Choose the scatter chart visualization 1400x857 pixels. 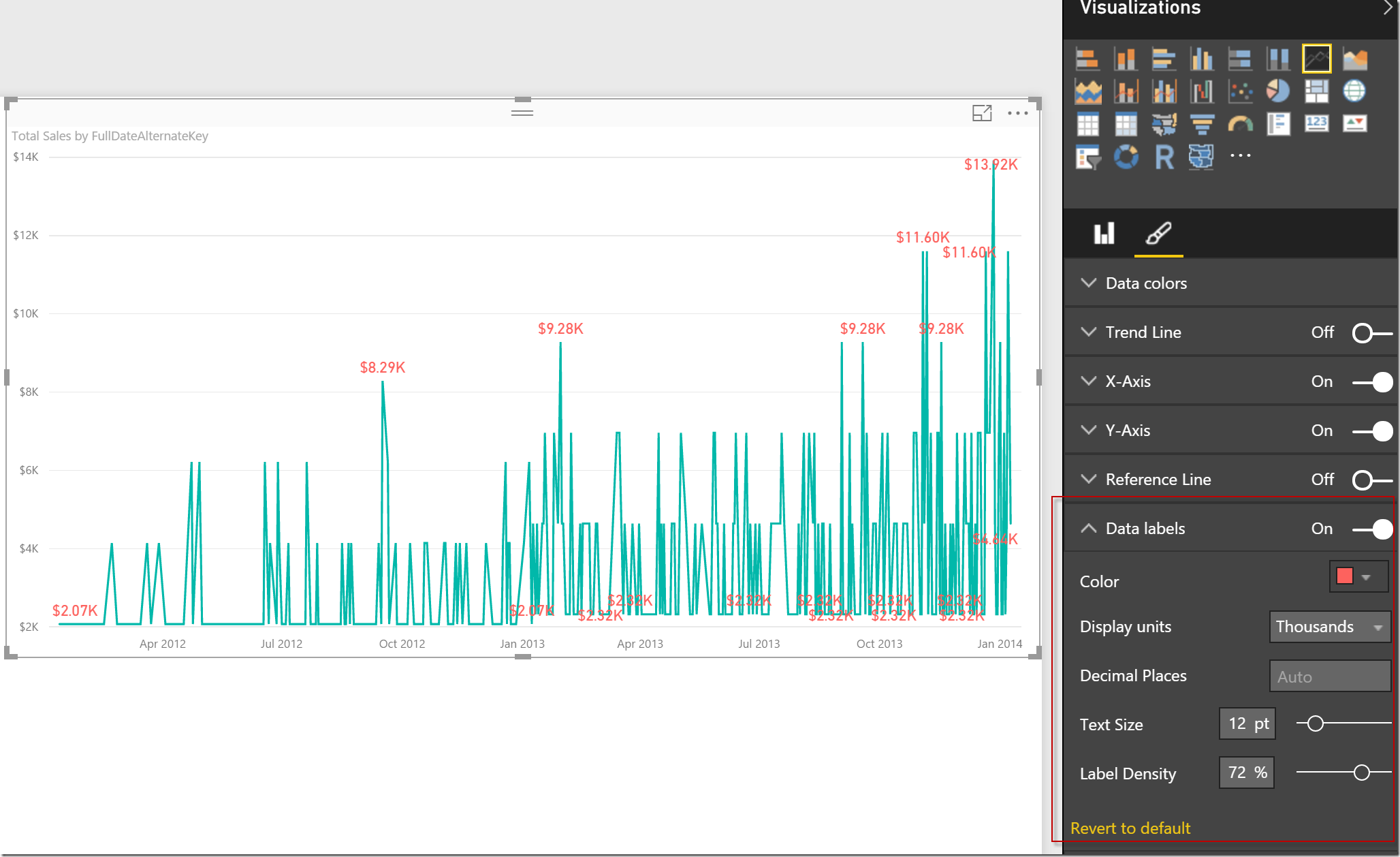pos(1240,91)
